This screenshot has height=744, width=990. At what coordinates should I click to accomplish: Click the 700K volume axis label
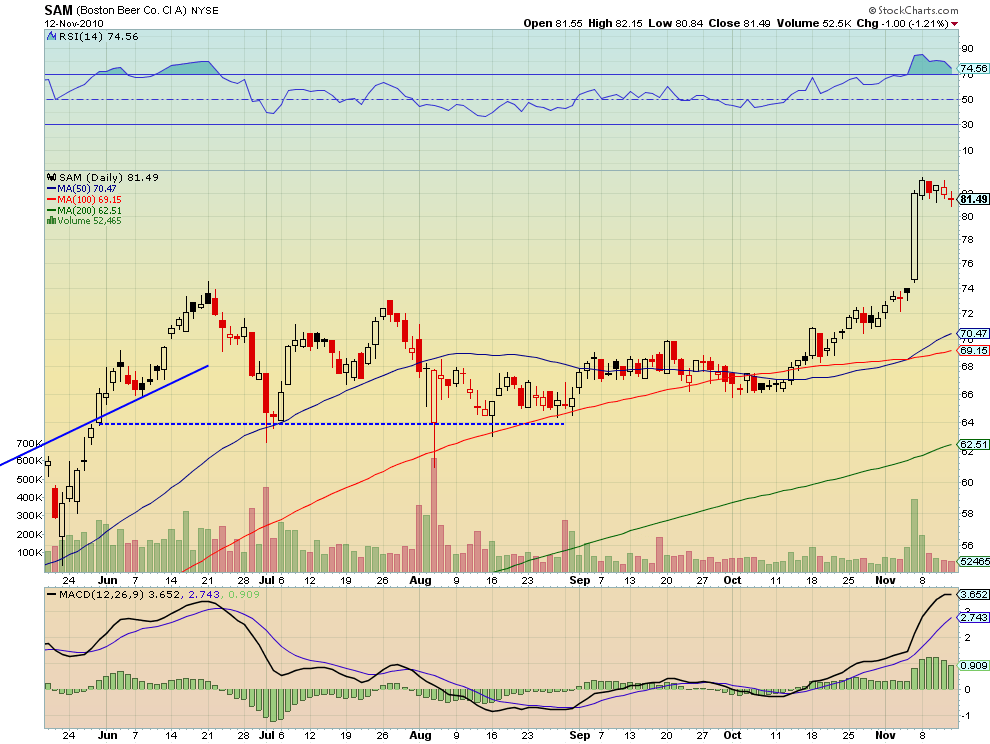click(29, 443)
